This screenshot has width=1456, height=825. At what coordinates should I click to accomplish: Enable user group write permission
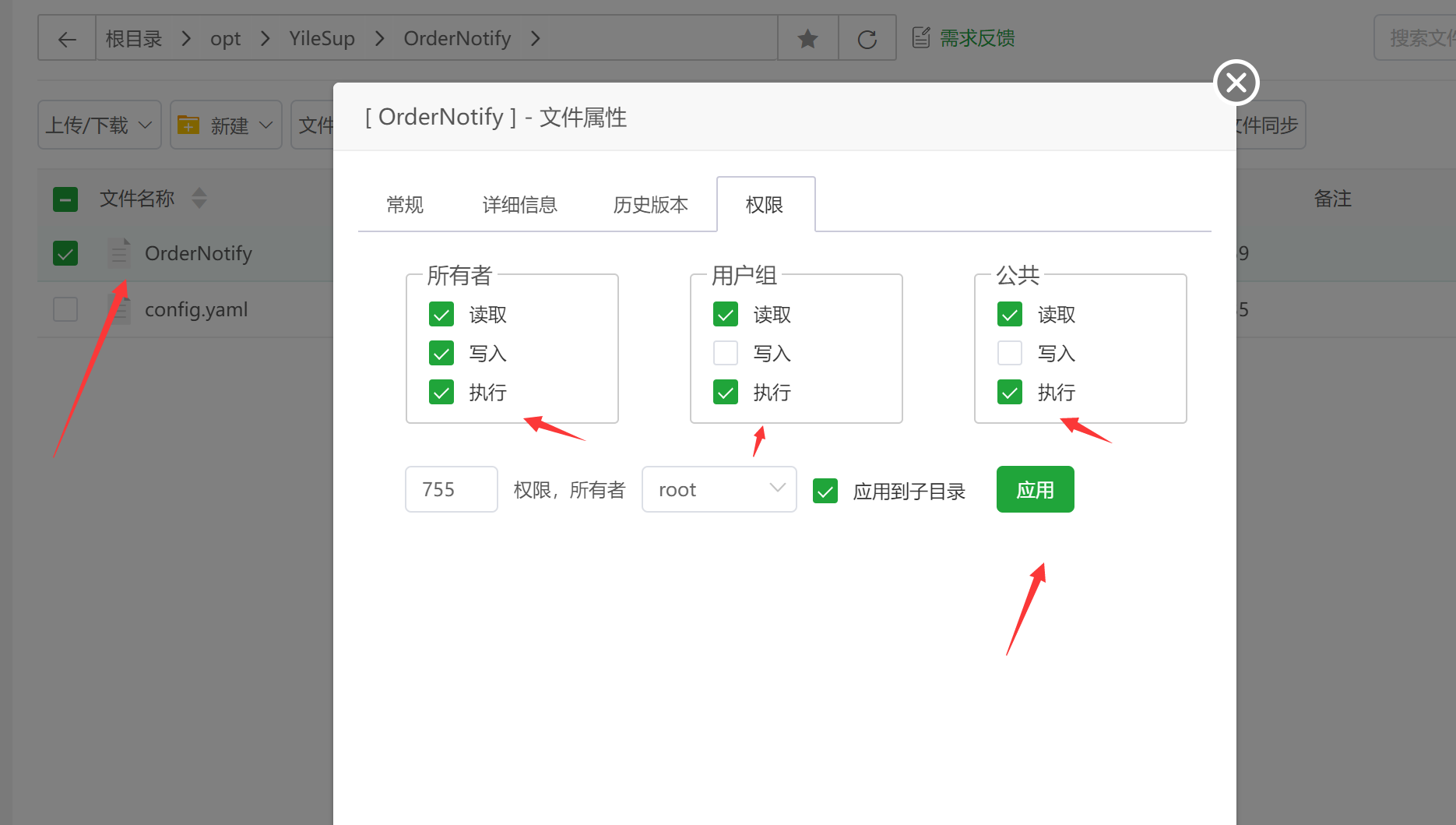pyautogui.click(x=726, y=354)
